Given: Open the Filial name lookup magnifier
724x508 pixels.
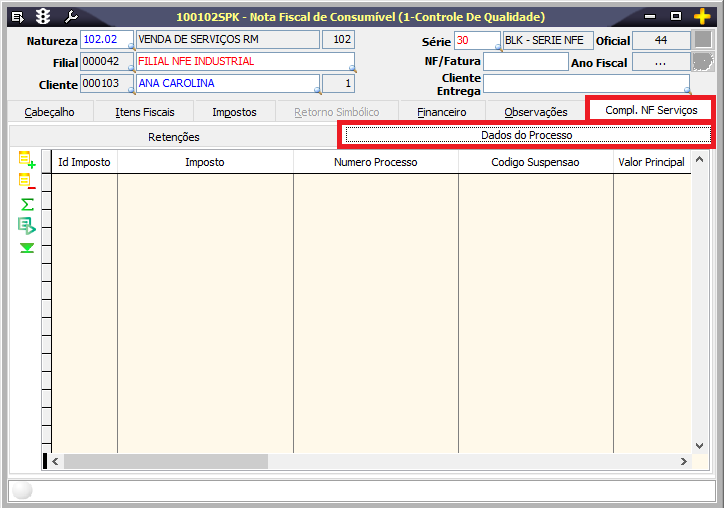Looking at the screenshot, I should click(352, 69).
